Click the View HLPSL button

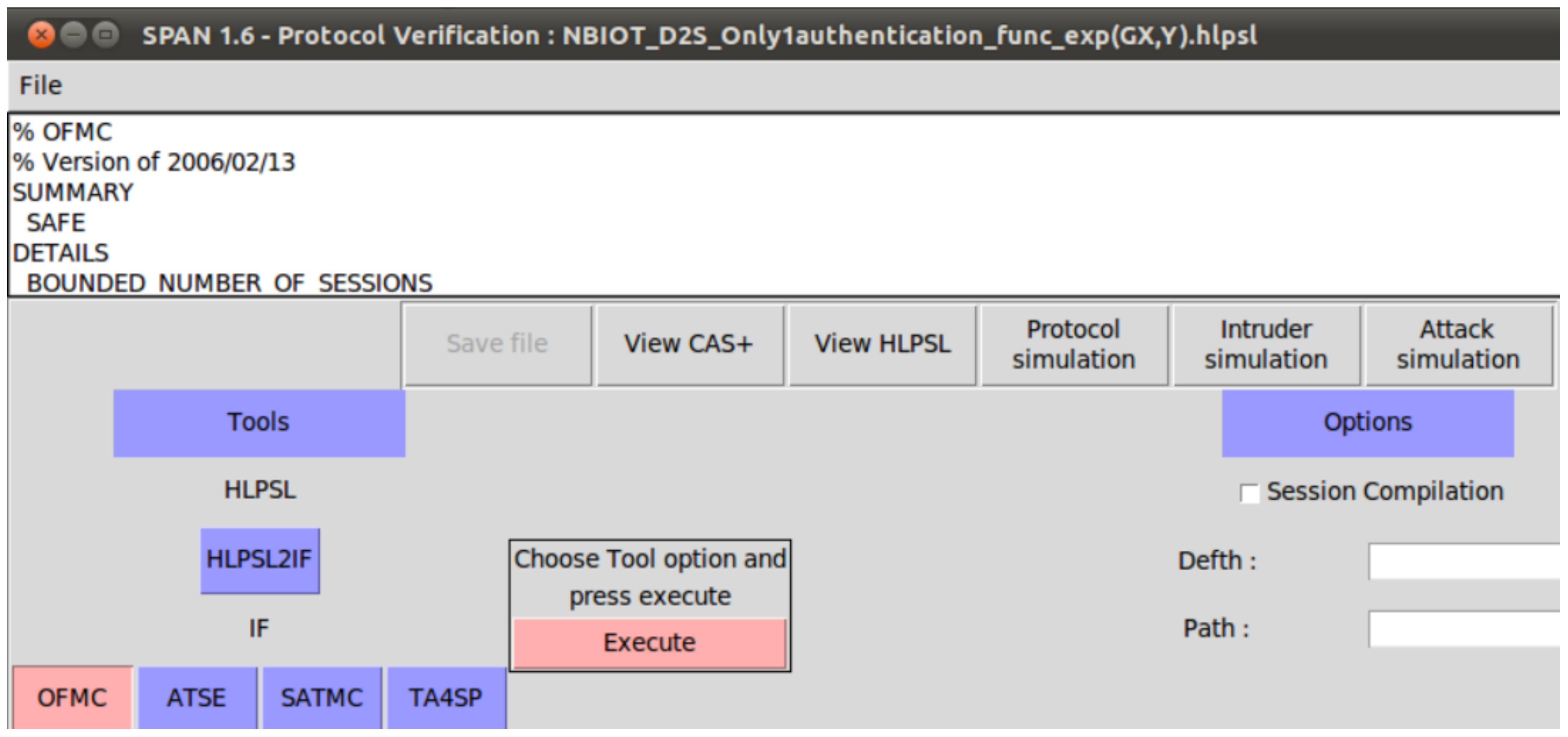882,345
